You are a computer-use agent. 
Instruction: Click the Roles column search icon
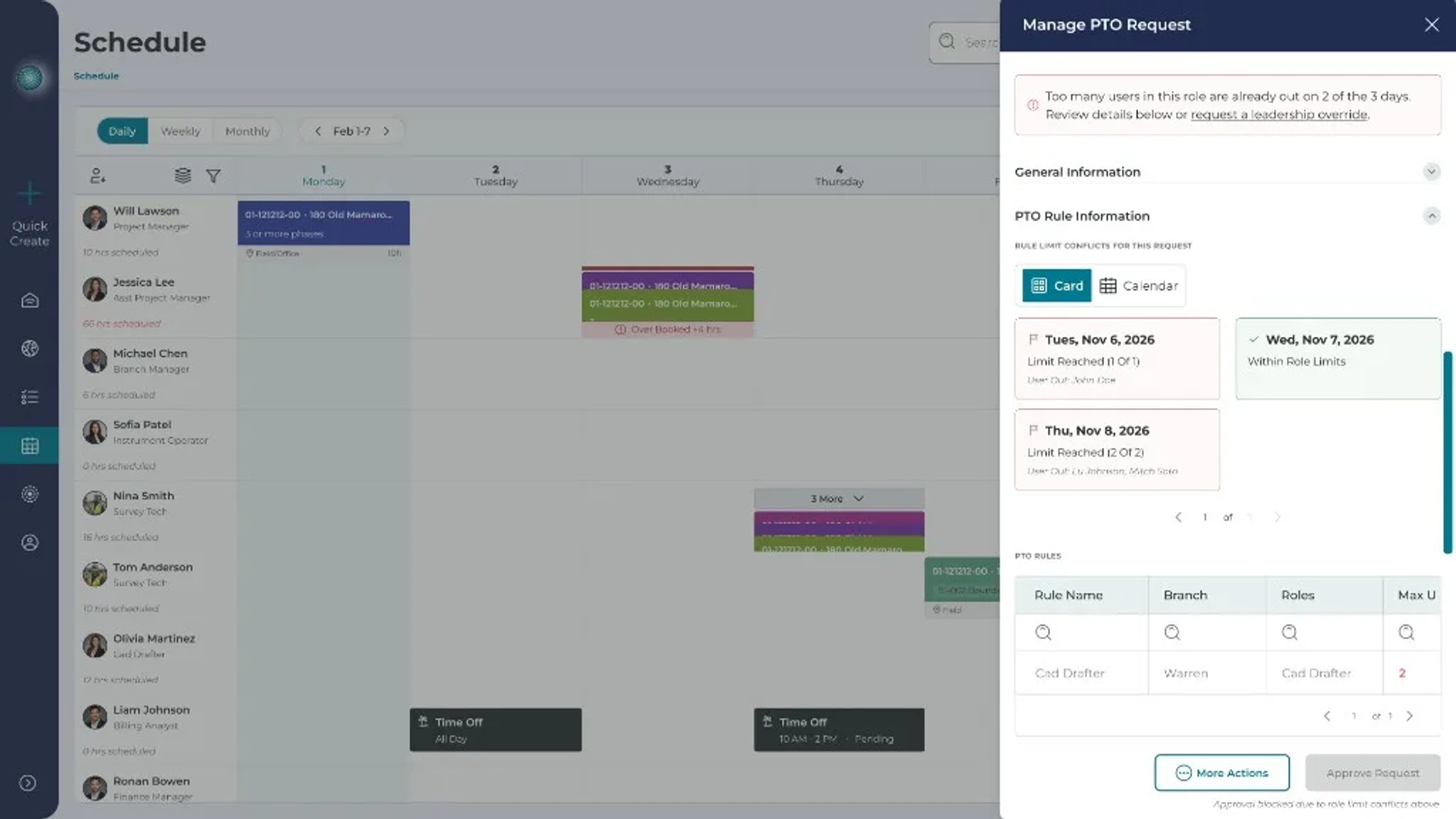[1289, 632]
